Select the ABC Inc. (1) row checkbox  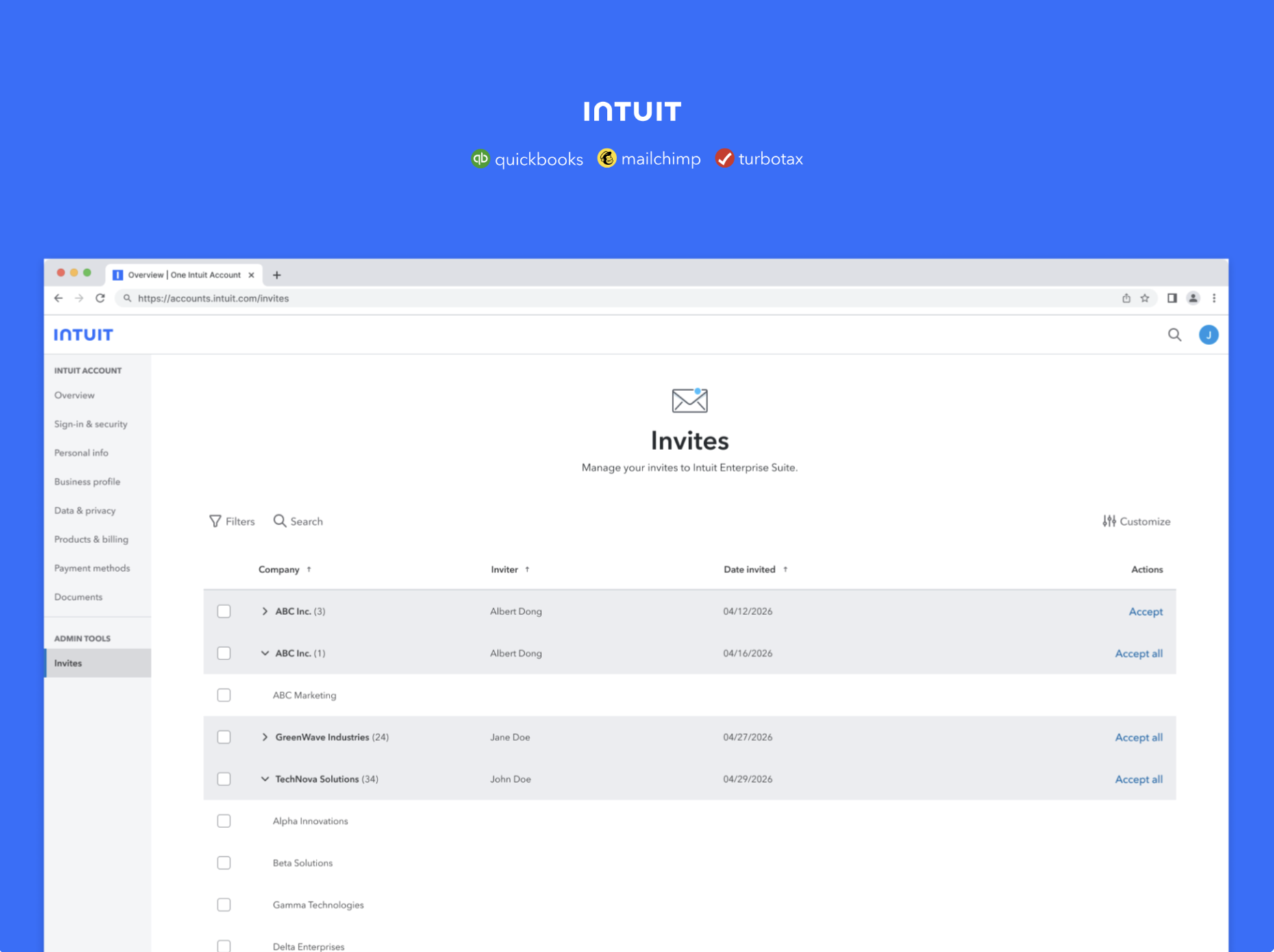224,653
